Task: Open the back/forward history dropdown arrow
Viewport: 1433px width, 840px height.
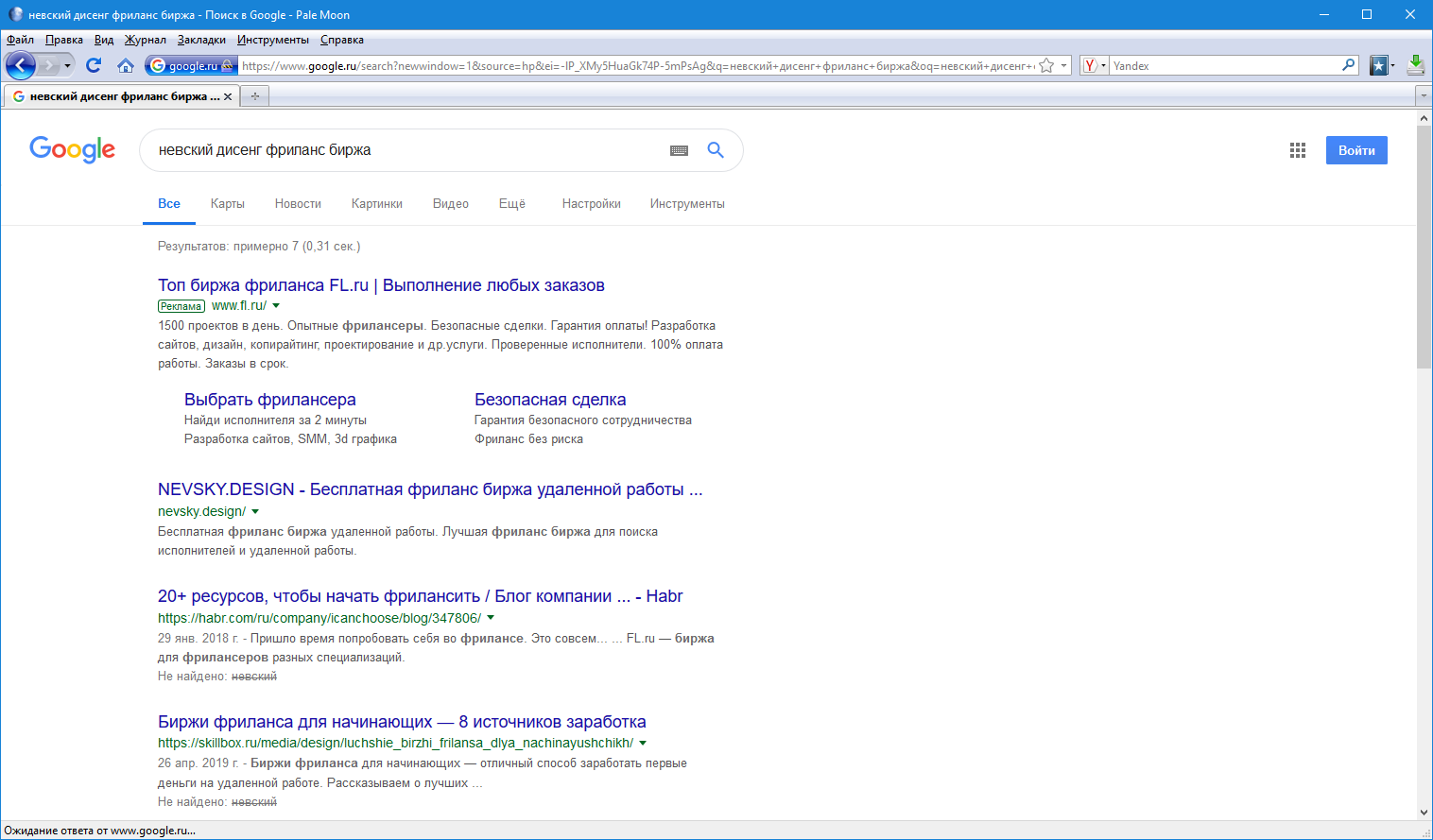Action: [67, 65]
